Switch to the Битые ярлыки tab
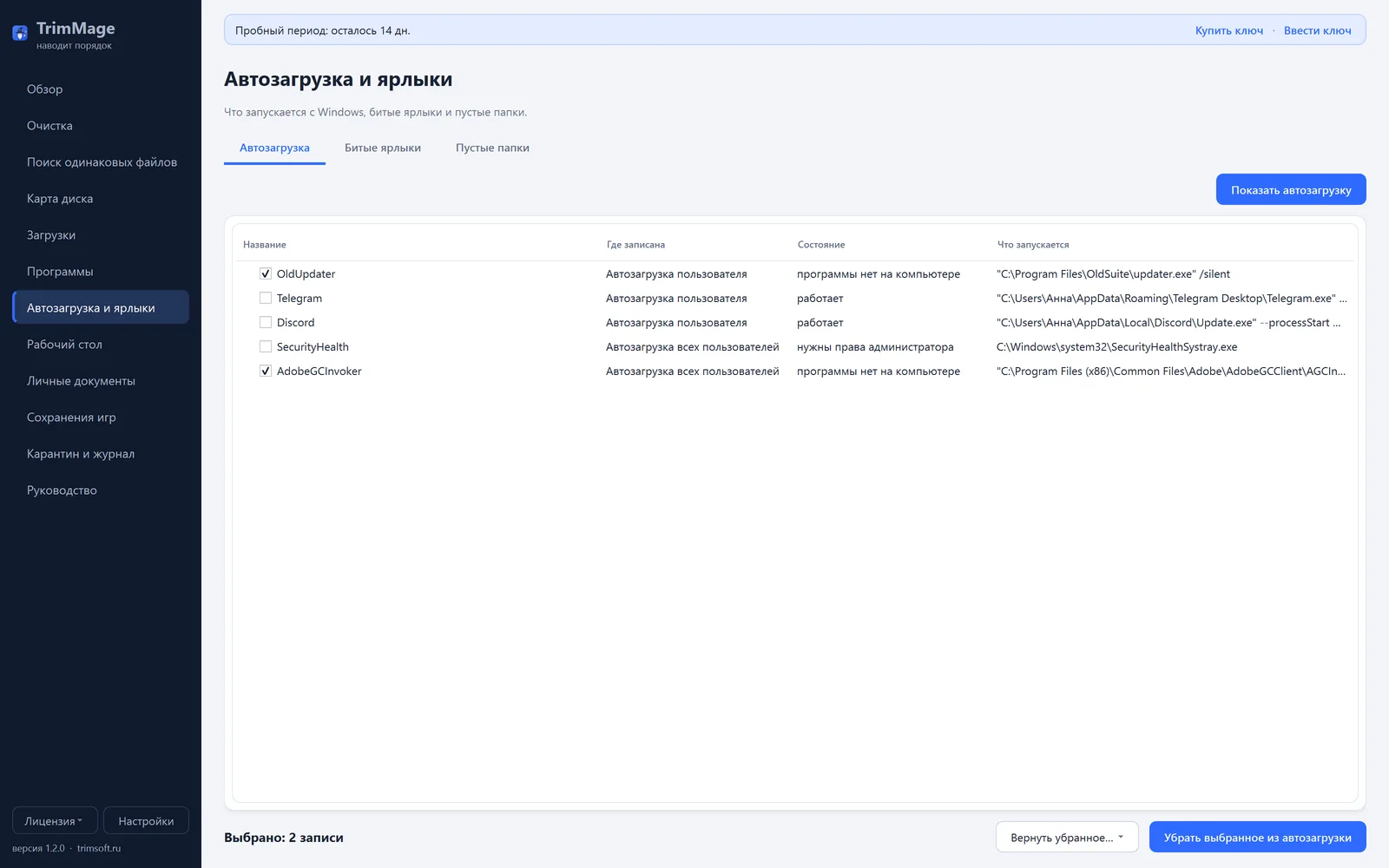The height and width of the screenshot is (868, 1389). [383, 148]
